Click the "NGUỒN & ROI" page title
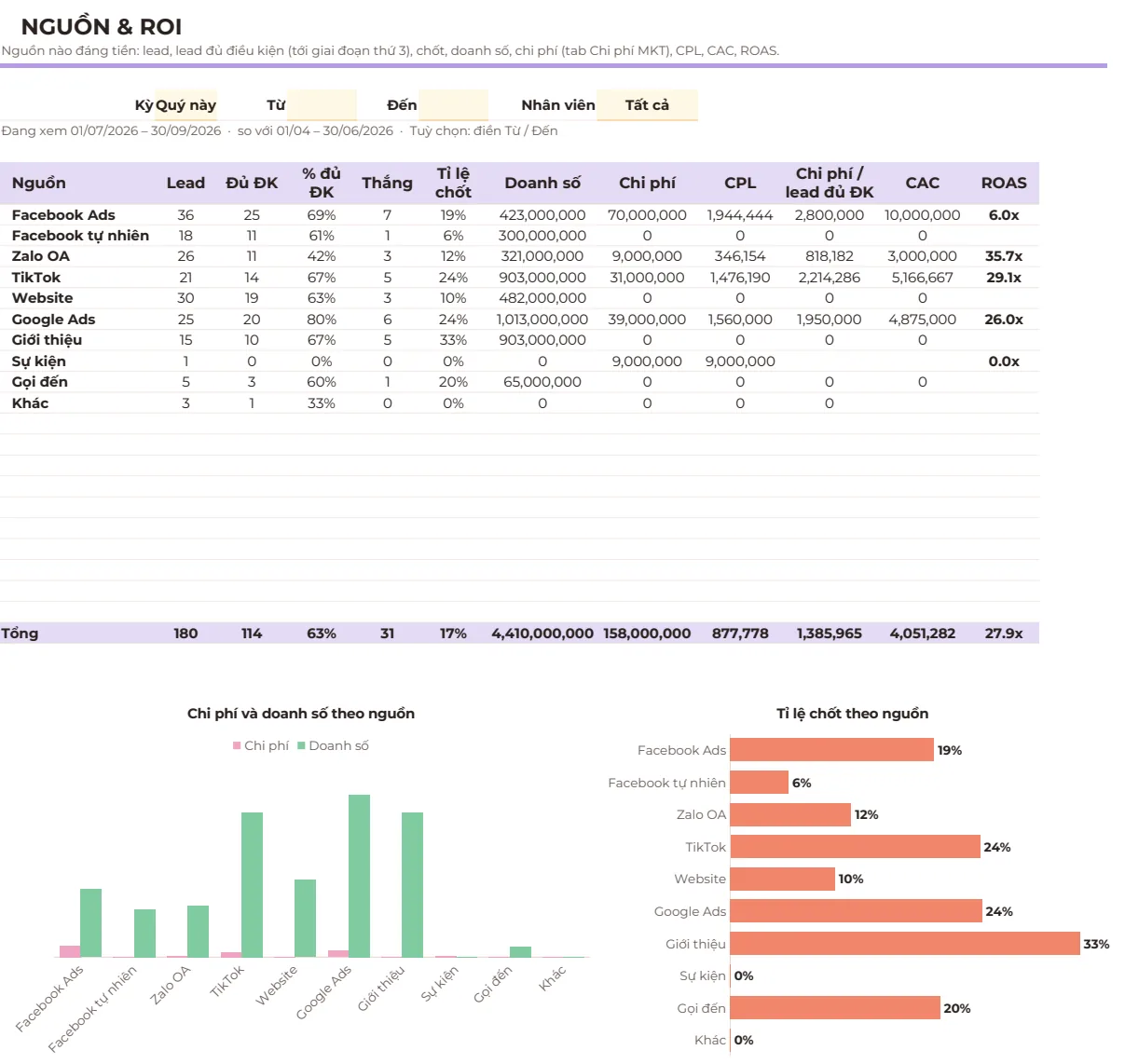The width and height of the screenshot is (1125, 1064). click(102, 27)
